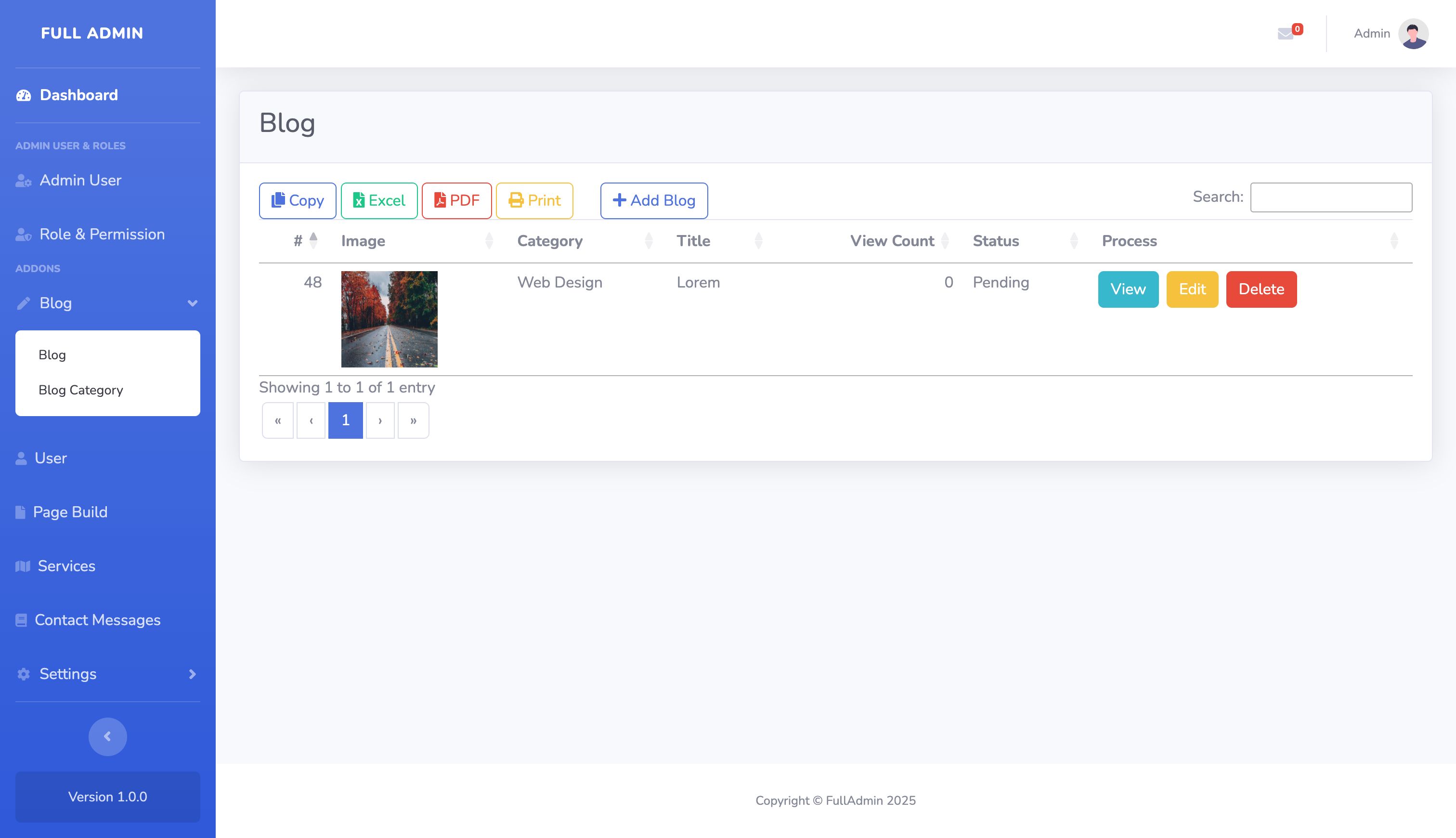
Task: Open the autumn road blog thumbnail
Action: point(389,319)
